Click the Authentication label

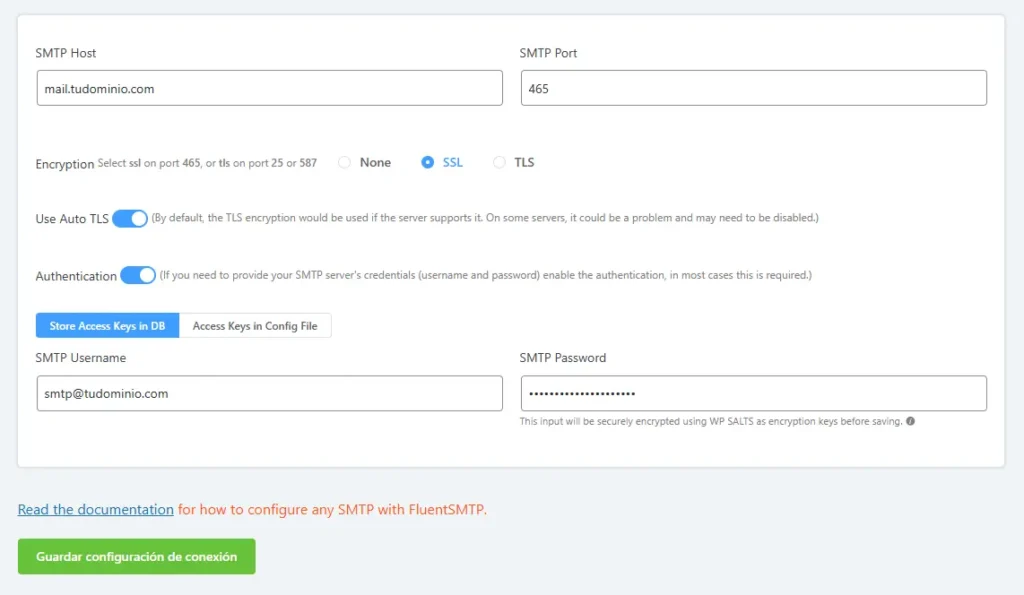click(x=76, y=276)
